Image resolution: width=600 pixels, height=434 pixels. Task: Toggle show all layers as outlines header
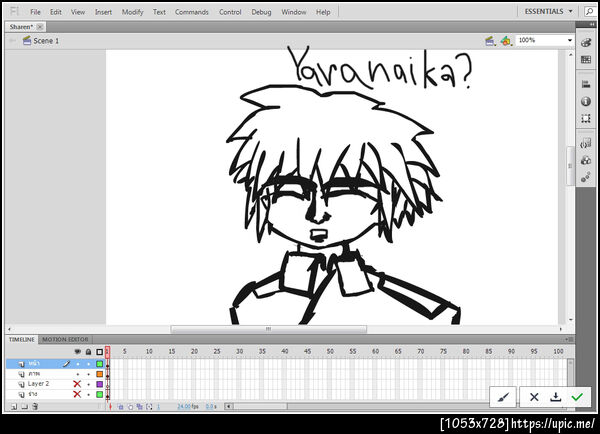click(x=99, y=351)
